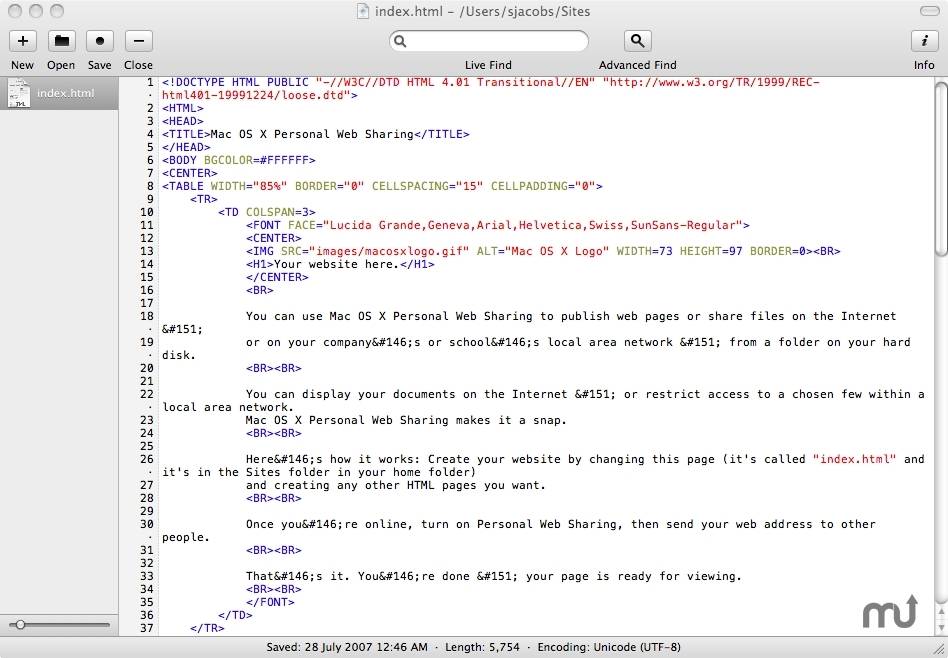Click 'Mac OS X Personal Web Sharing makes it a snap.'
This screenshot has width=948, height=658.
[x=406, y=420]
